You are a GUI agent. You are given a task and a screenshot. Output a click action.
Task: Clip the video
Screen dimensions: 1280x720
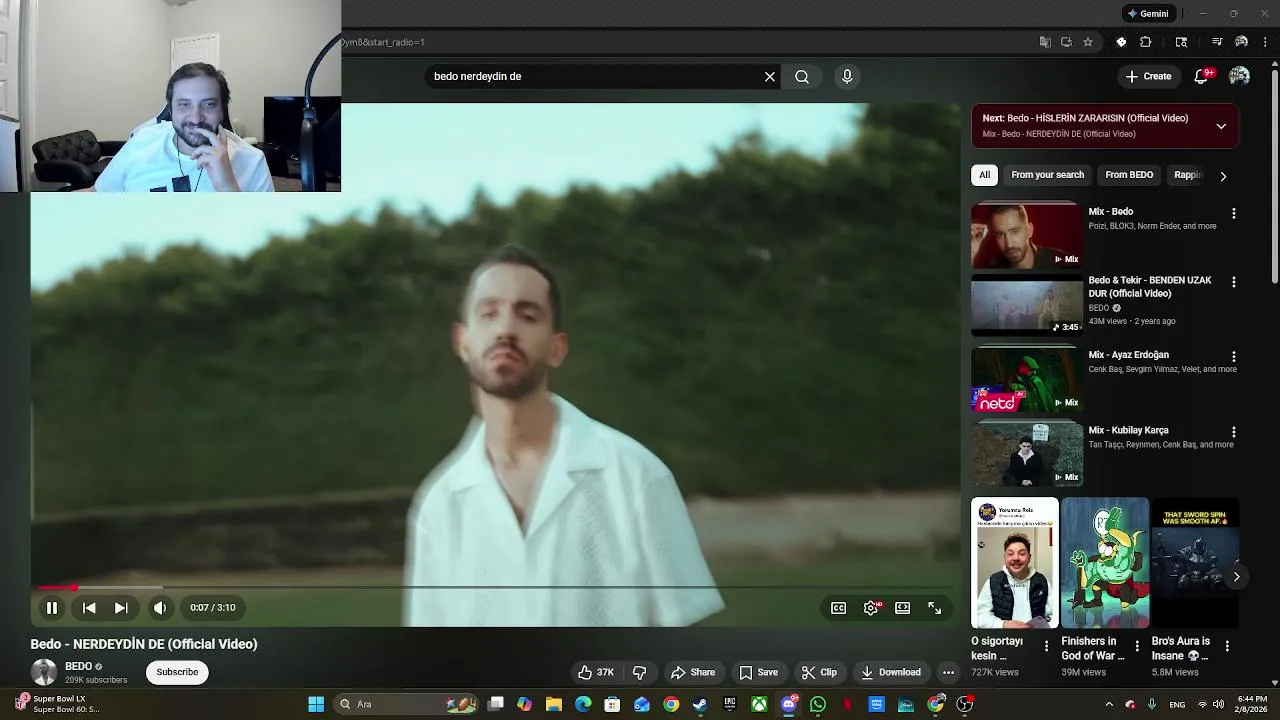[x=819, y=673]
